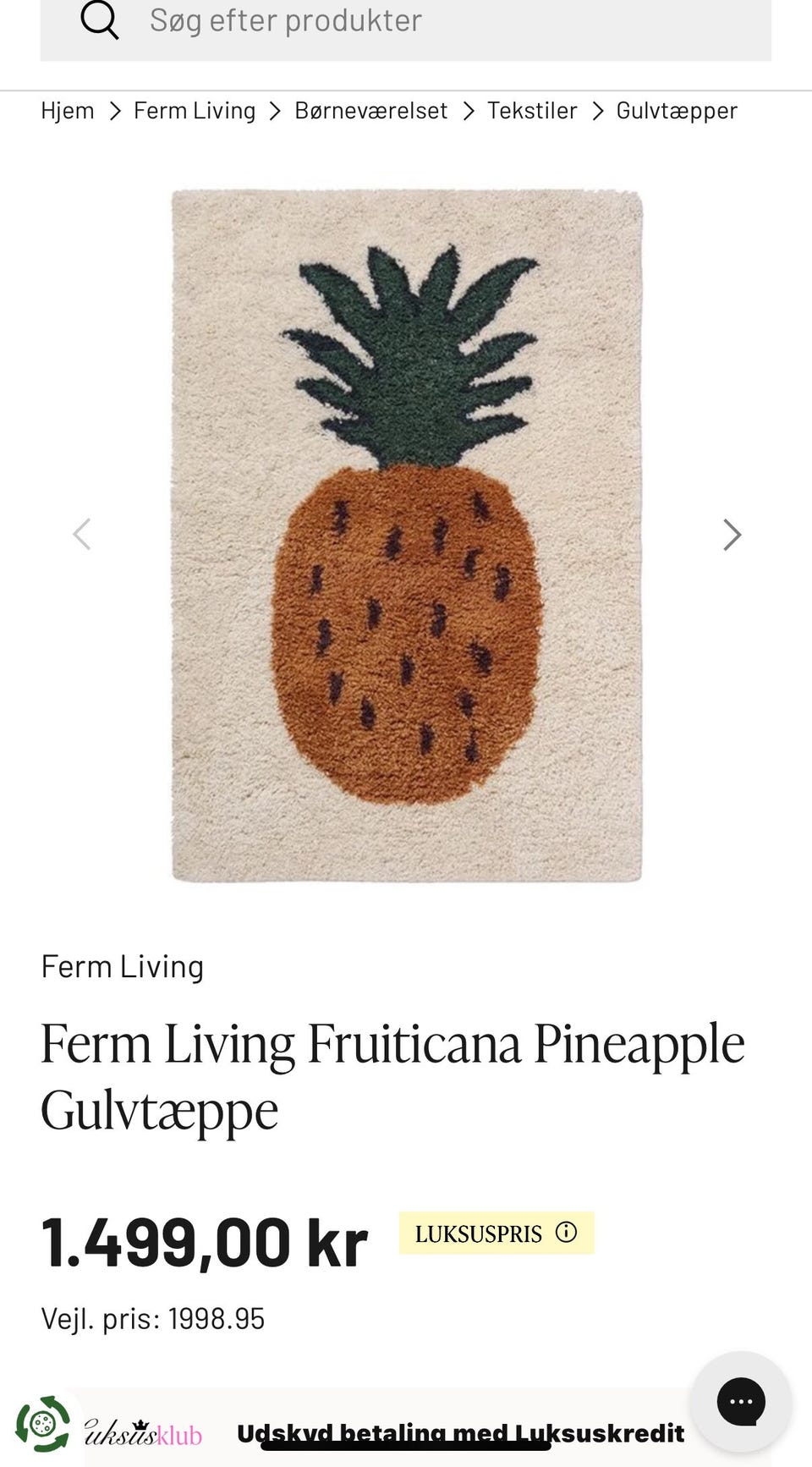This screenshot has width=812, height=1467.
Task: Click chevron before Gulvtæpper breadcrumb
Action: 597,111
